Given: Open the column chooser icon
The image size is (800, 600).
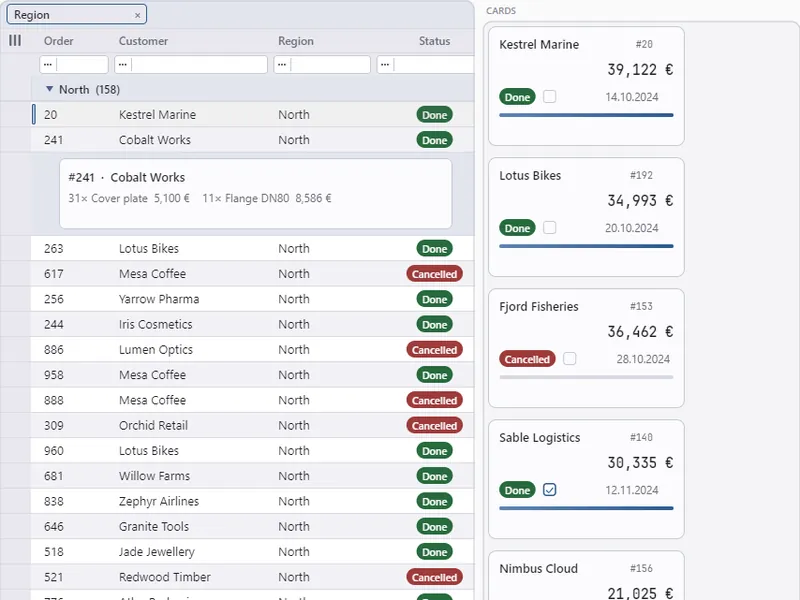Looking at the screenshot, I should click(15, 40).
